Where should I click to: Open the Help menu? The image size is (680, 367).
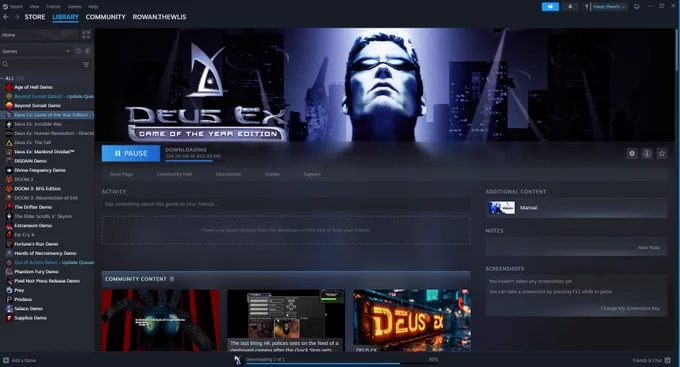point(93,7)
